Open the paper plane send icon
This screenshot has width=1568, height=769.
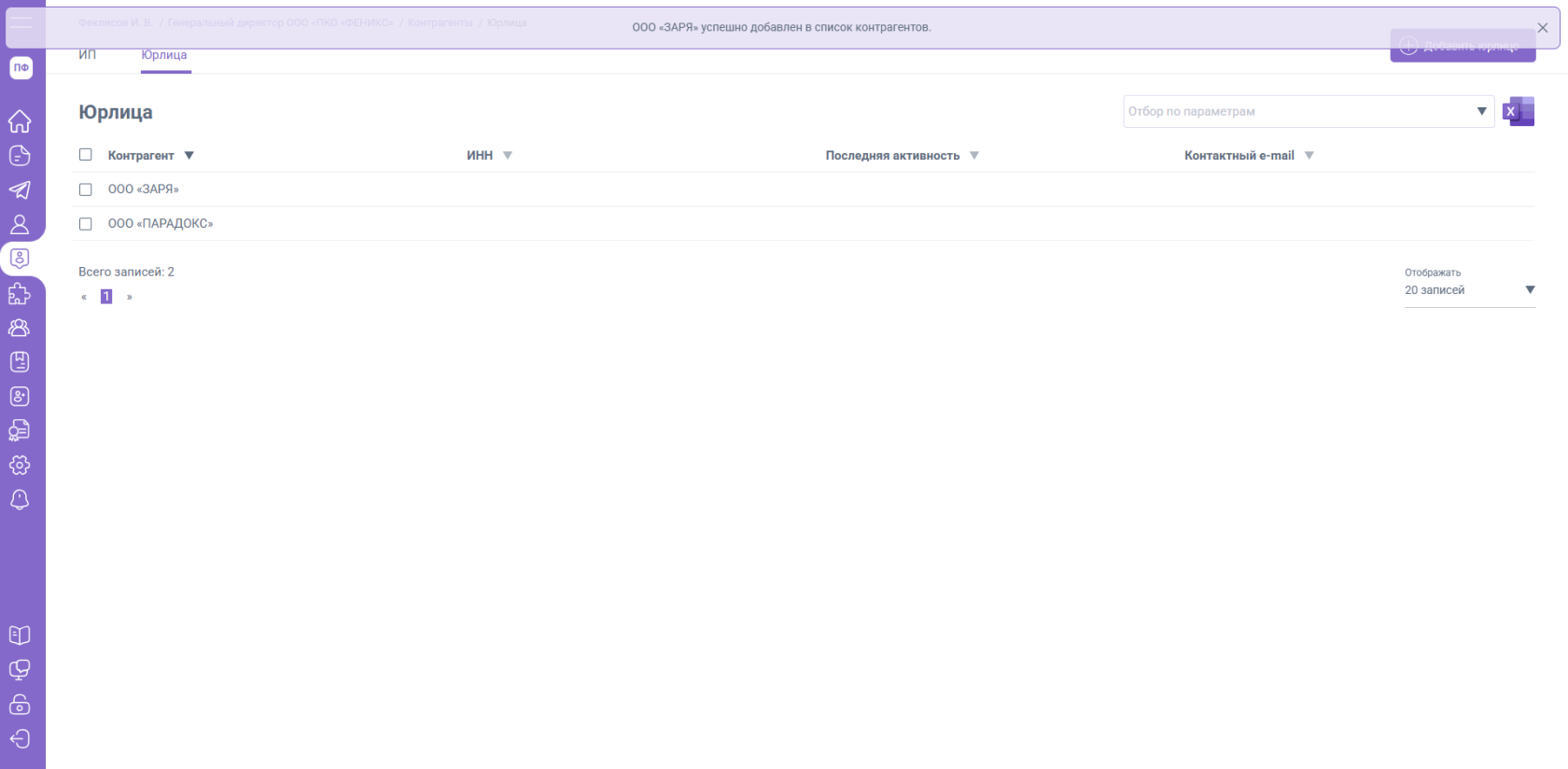pyautogui.click(x=20, y=190)
